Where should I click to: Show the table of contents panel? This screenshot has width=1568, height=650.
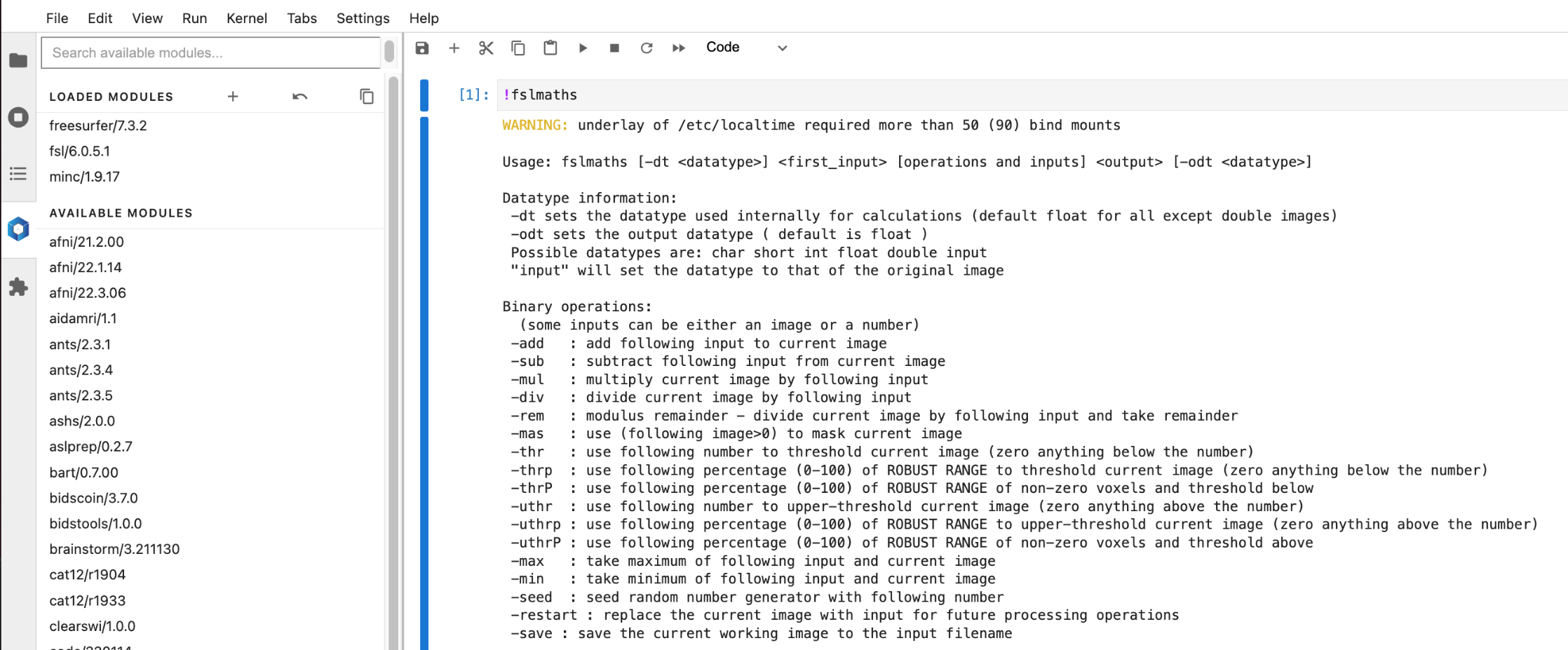pos(18,174)
